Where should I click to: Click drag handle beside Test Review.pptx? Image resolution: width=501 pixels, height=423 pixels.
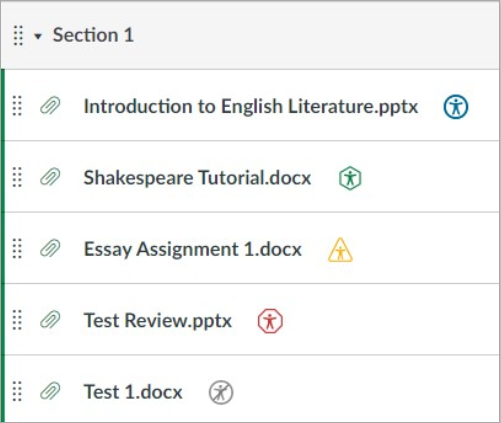[17, 320]
